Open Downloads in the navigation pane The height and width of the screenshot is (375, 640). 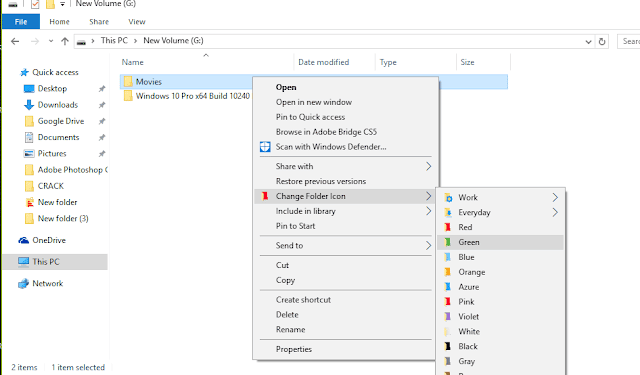(x=58, y=105)
